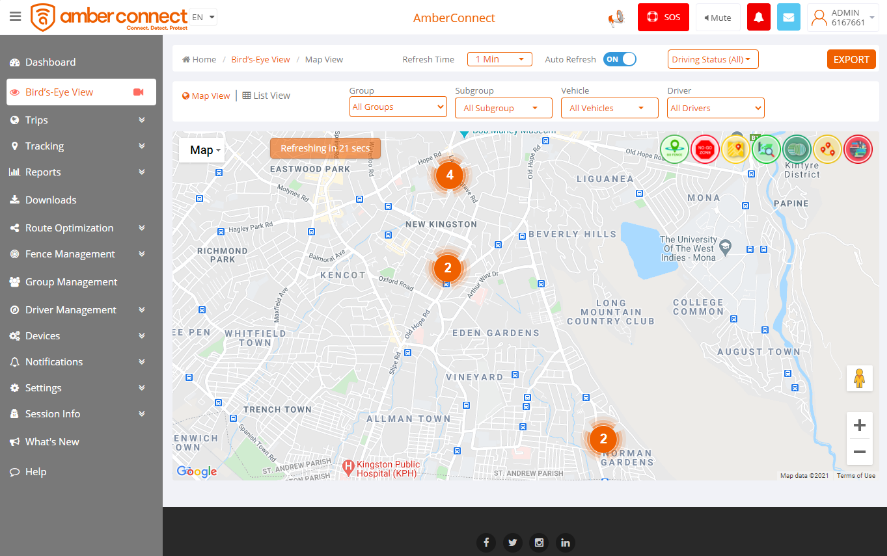
Task: Click the megaphone announcement icon
Action: (616, 18)
